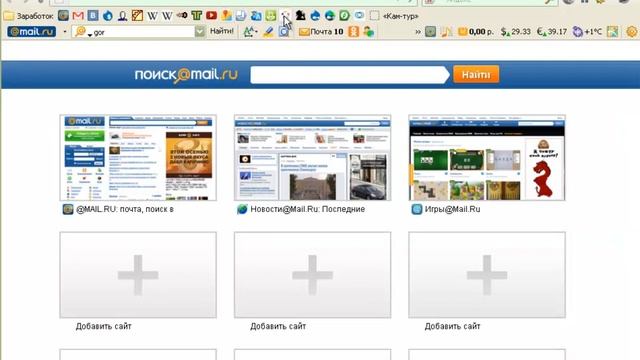Click the highlighter toolbar icon
Image resolution: width=640 pixels, height=360 pixels.
pyautogui.click(x=268, y=32)
